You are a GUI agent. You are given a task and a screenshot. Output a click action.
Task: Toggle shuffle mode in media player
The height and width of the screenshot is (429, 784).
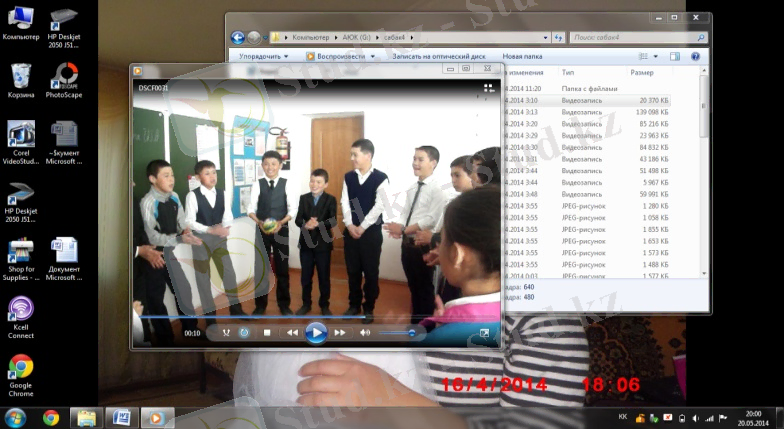tap(226, 333)
